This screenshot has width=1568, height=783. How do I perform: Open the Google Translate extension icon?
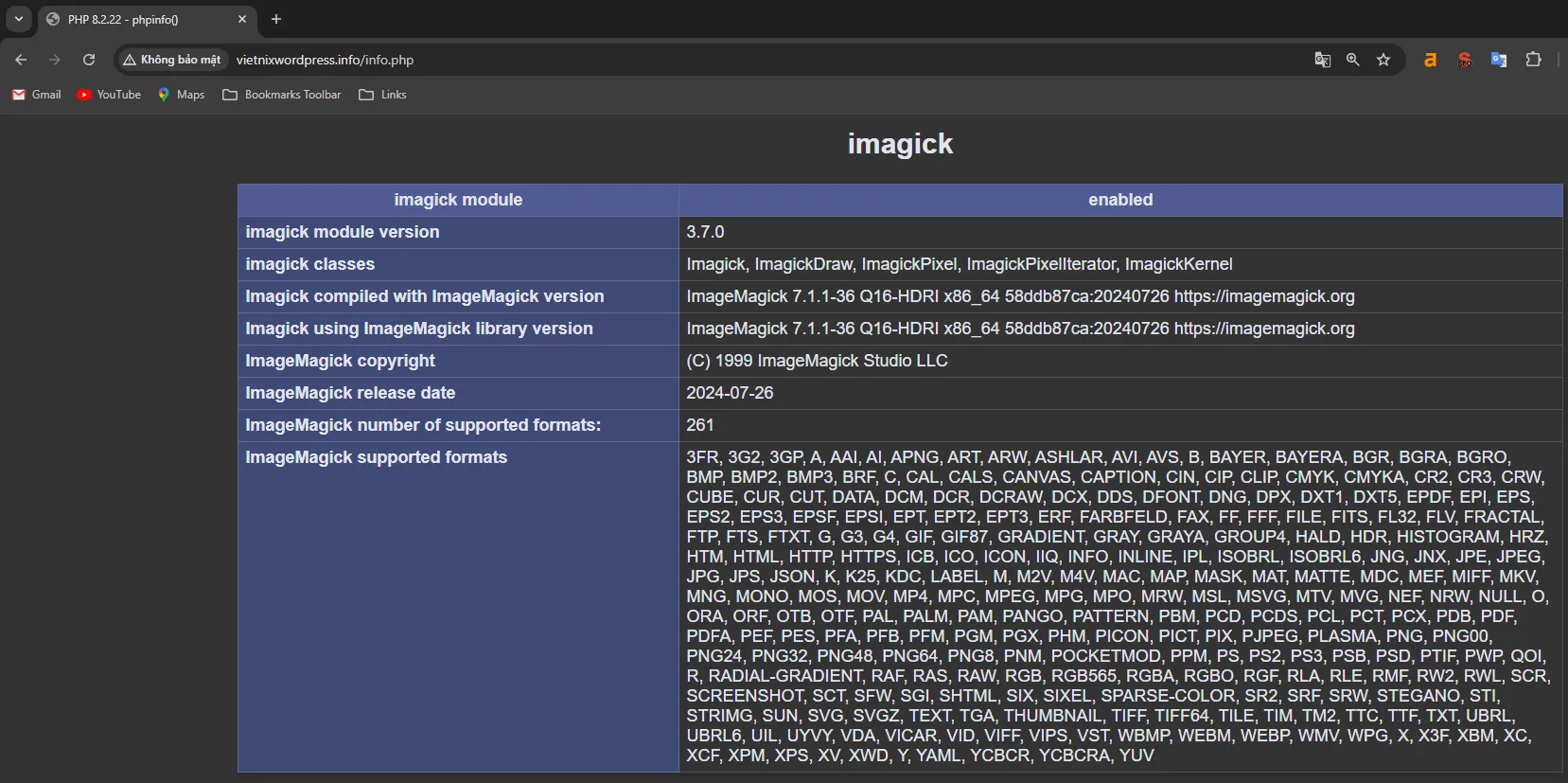1499,60
